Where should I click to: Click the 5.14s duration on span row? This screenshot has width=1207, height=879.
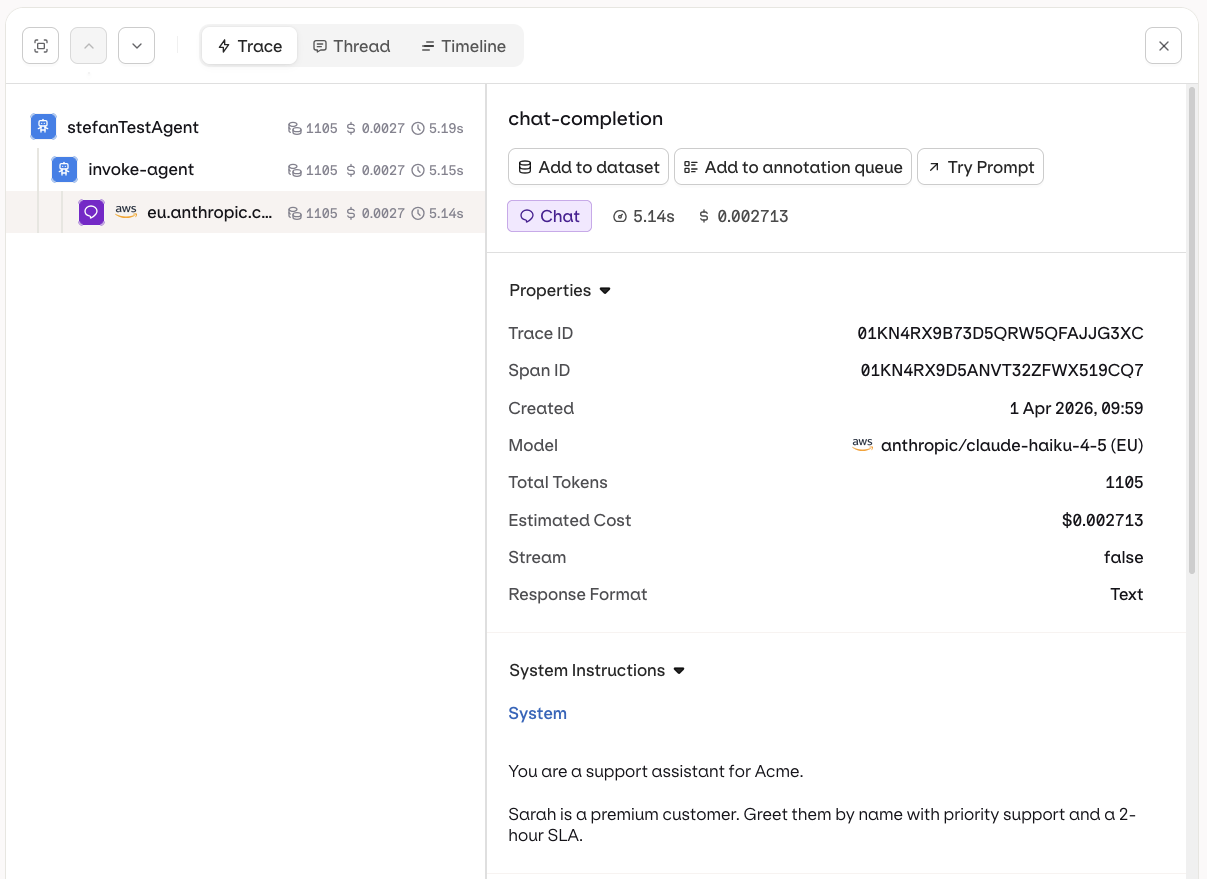point(446,214)
